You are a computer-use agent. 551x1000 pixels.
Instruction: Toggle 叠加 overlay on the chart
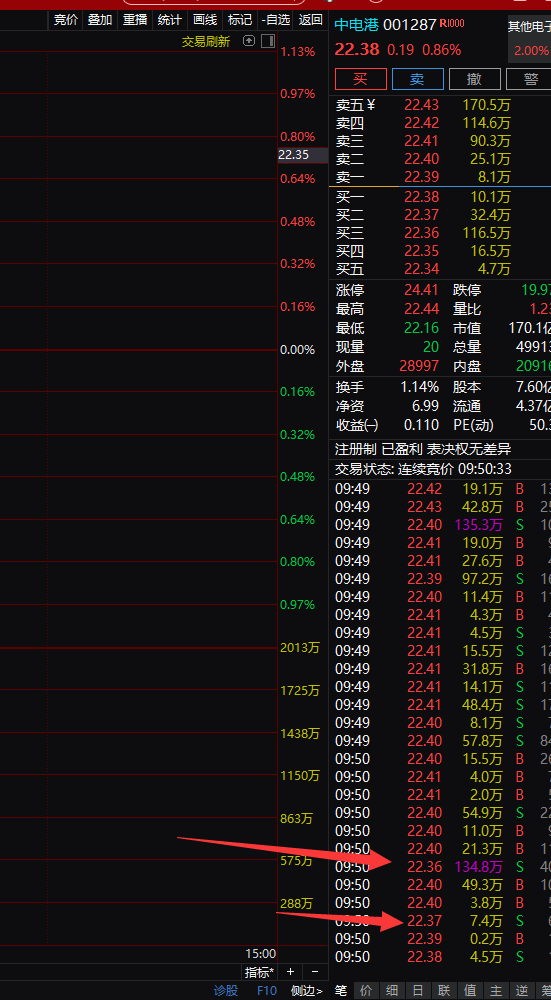click(x=100, y=20)
